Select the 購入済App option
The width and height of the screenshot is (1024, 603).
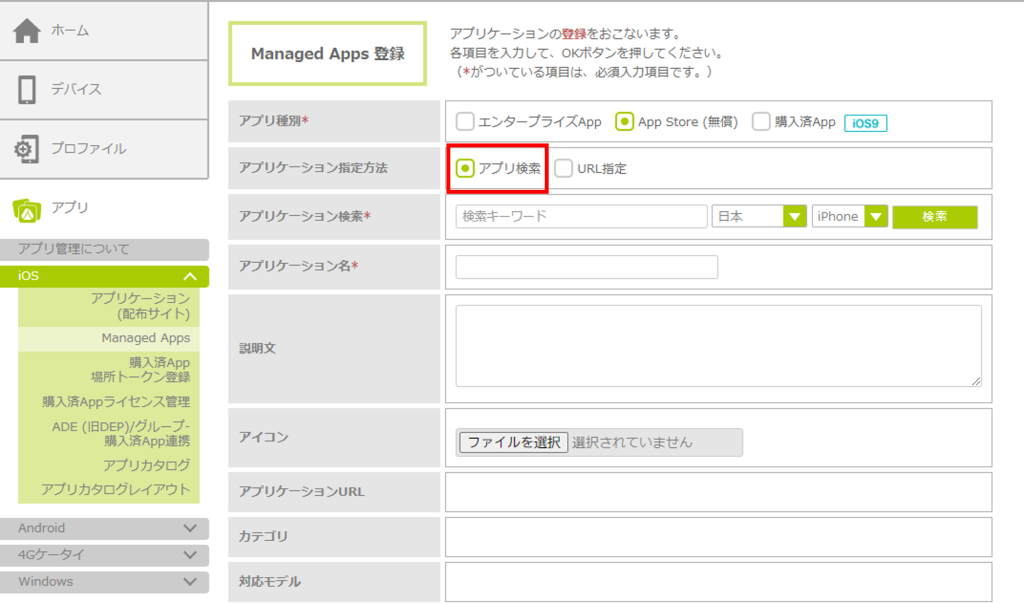tap(762, 122)
